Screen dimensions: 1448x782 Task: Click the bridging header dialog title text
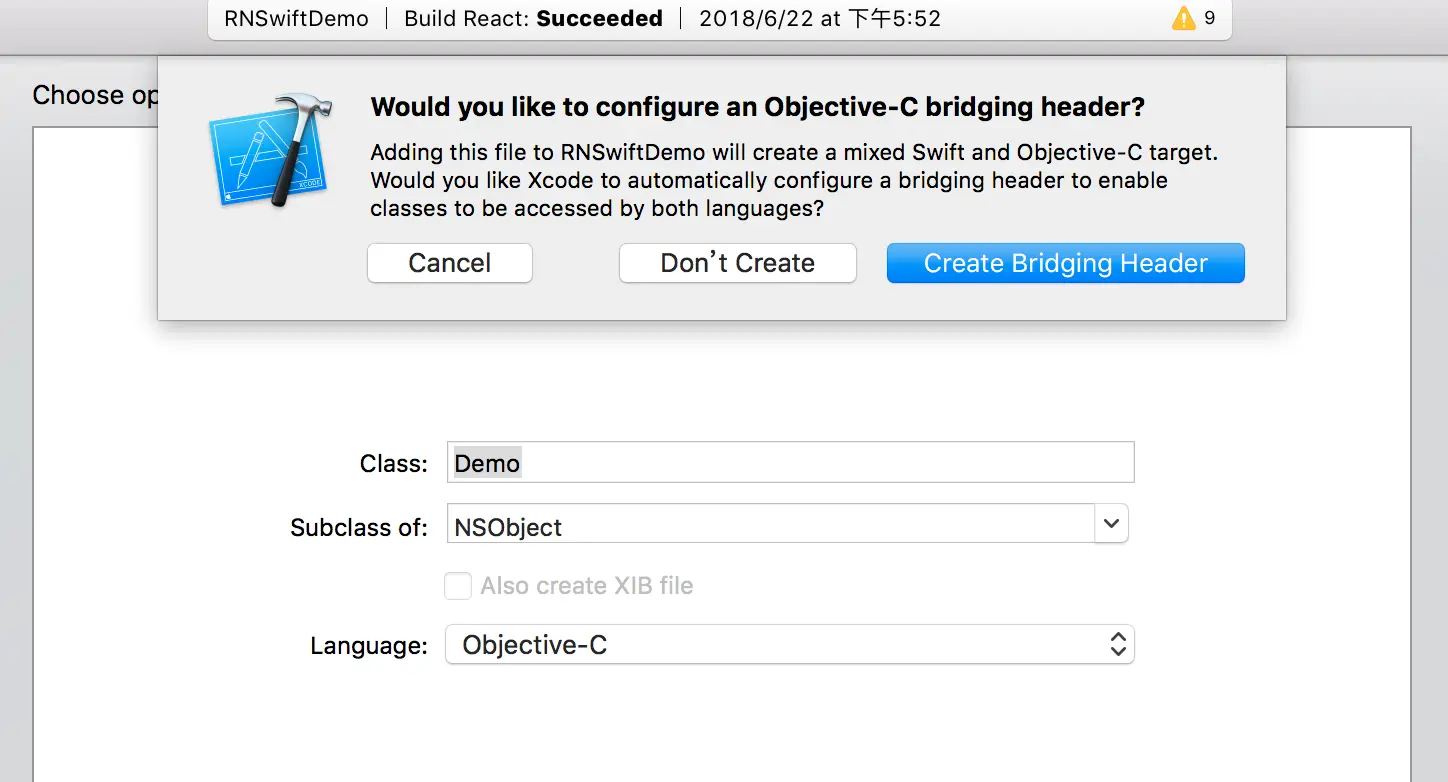coord(757,107)
